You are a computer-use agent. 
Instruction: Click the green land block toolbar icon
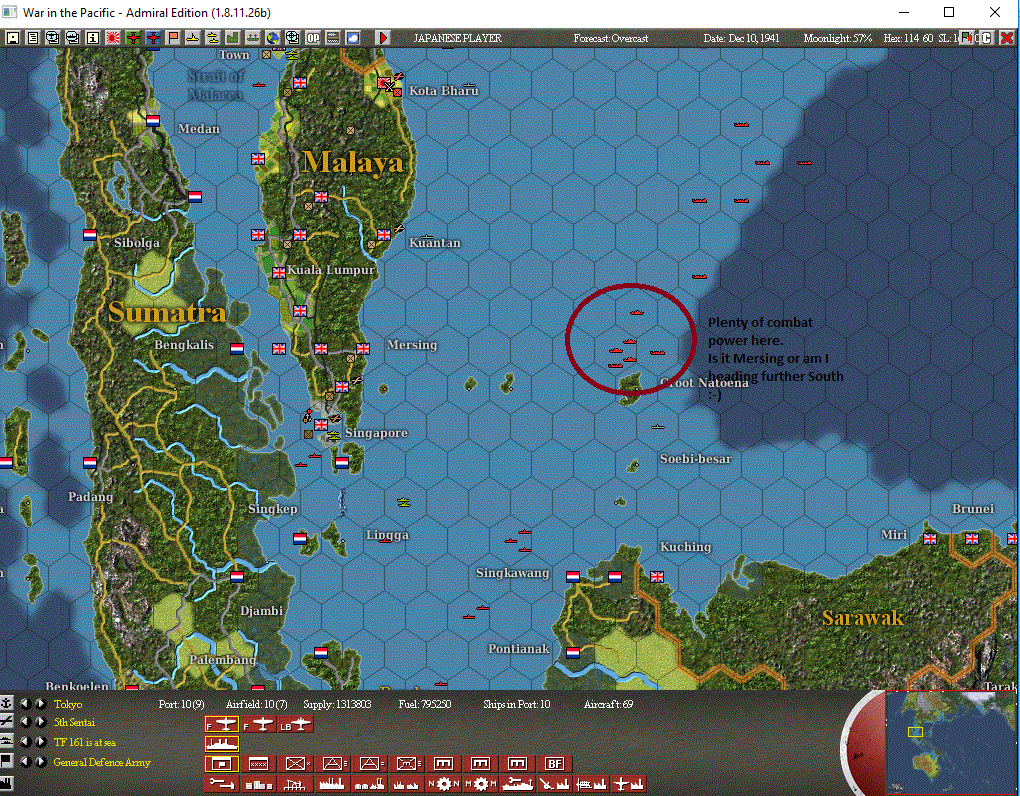click(232, 38)
